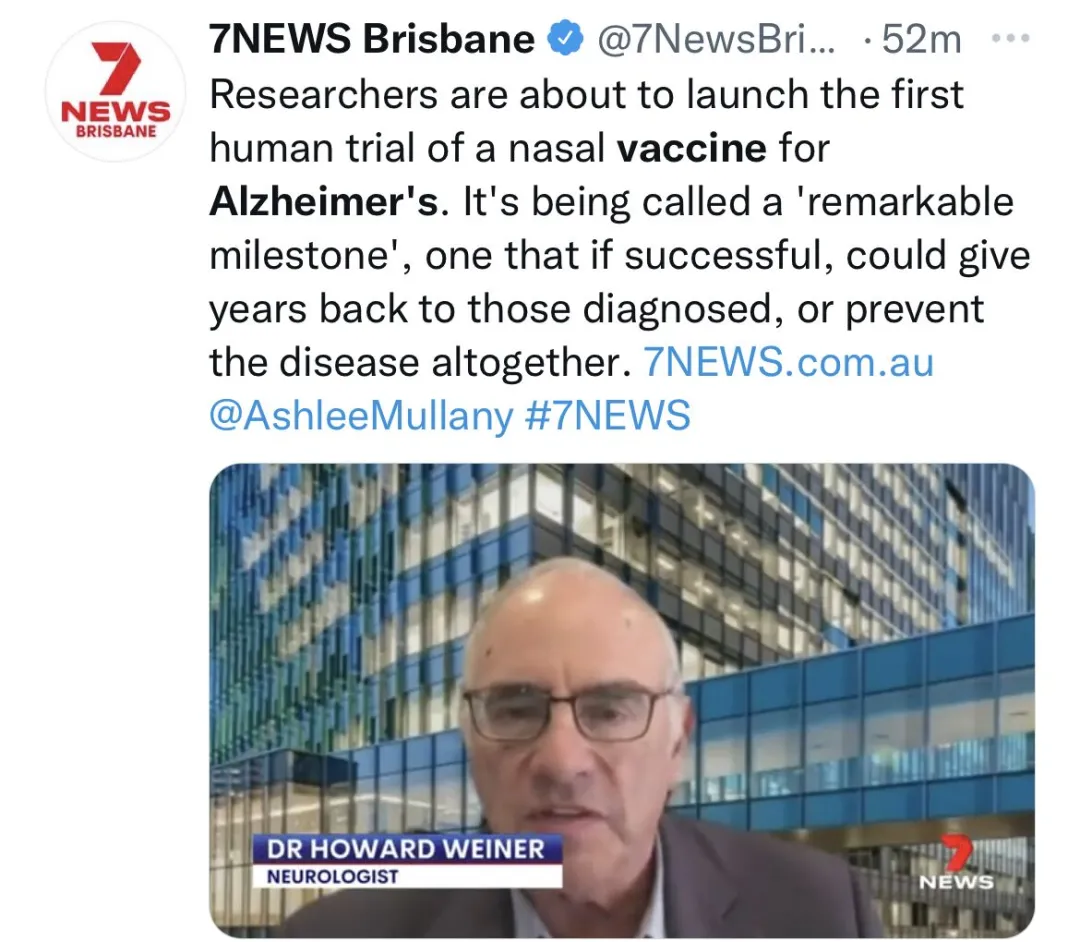Click the bold word Alzheimer's in tweet
The width and height of the screenshot is (1080, 942).
tap(324, 202)
